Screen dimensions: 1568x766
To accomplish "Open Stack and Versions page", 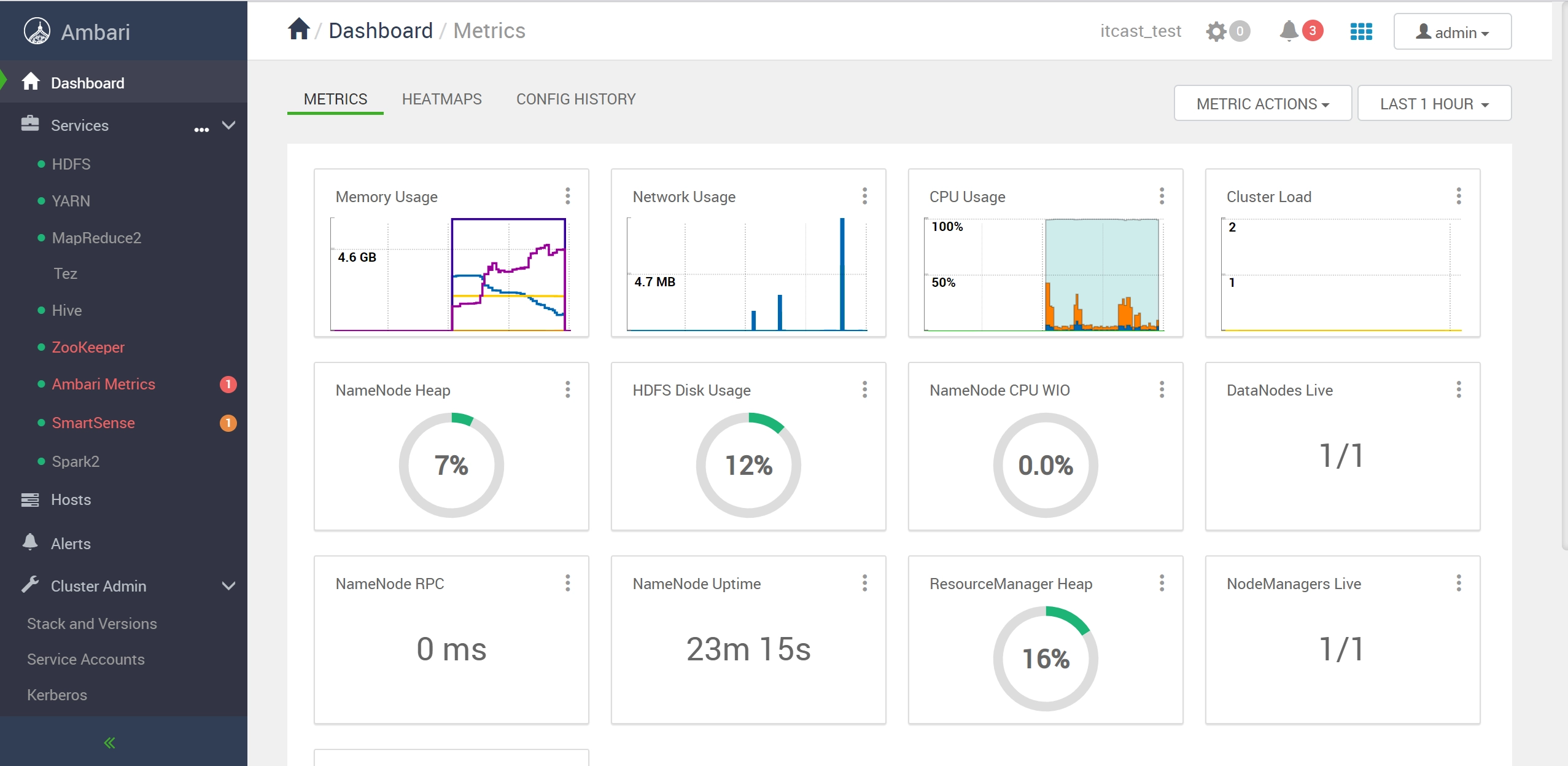I will 92,623.
